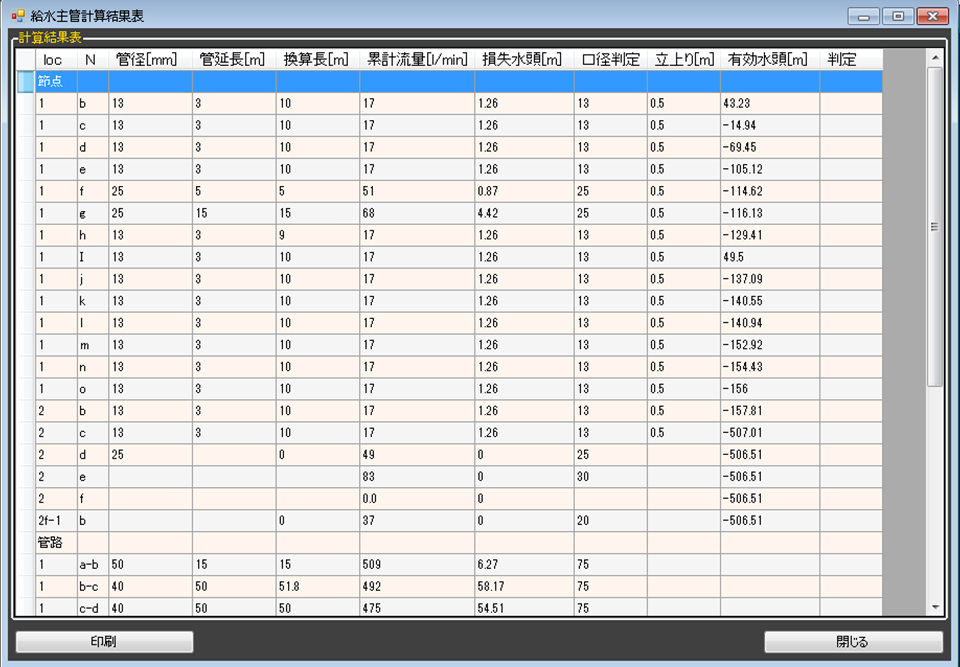Screen dimensions: 960x667
Task: Minimize the 給水主管計算結果表 window
Action: pyautogui.click(x=863, y=16)
